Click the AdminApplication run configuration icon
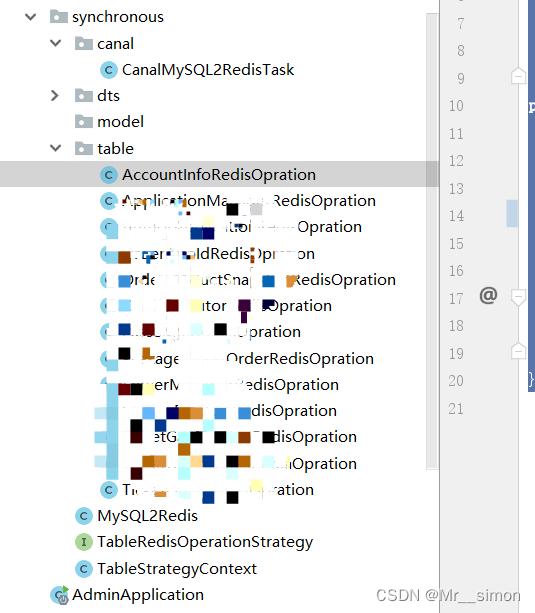Image resolution: width=535 pixels, height=613 pixels. pos(59,595)
